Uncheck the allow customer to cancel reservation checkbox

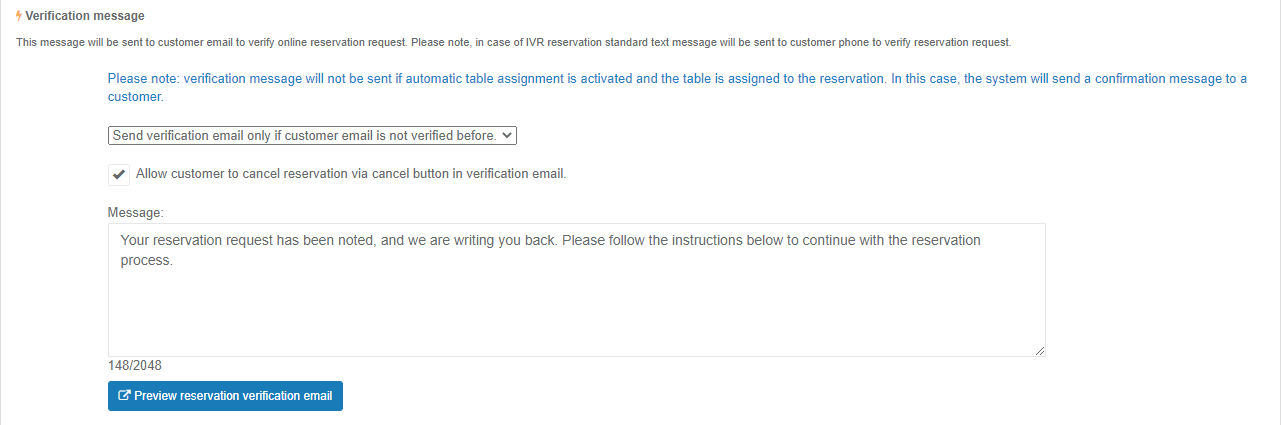tap(119, 174)
